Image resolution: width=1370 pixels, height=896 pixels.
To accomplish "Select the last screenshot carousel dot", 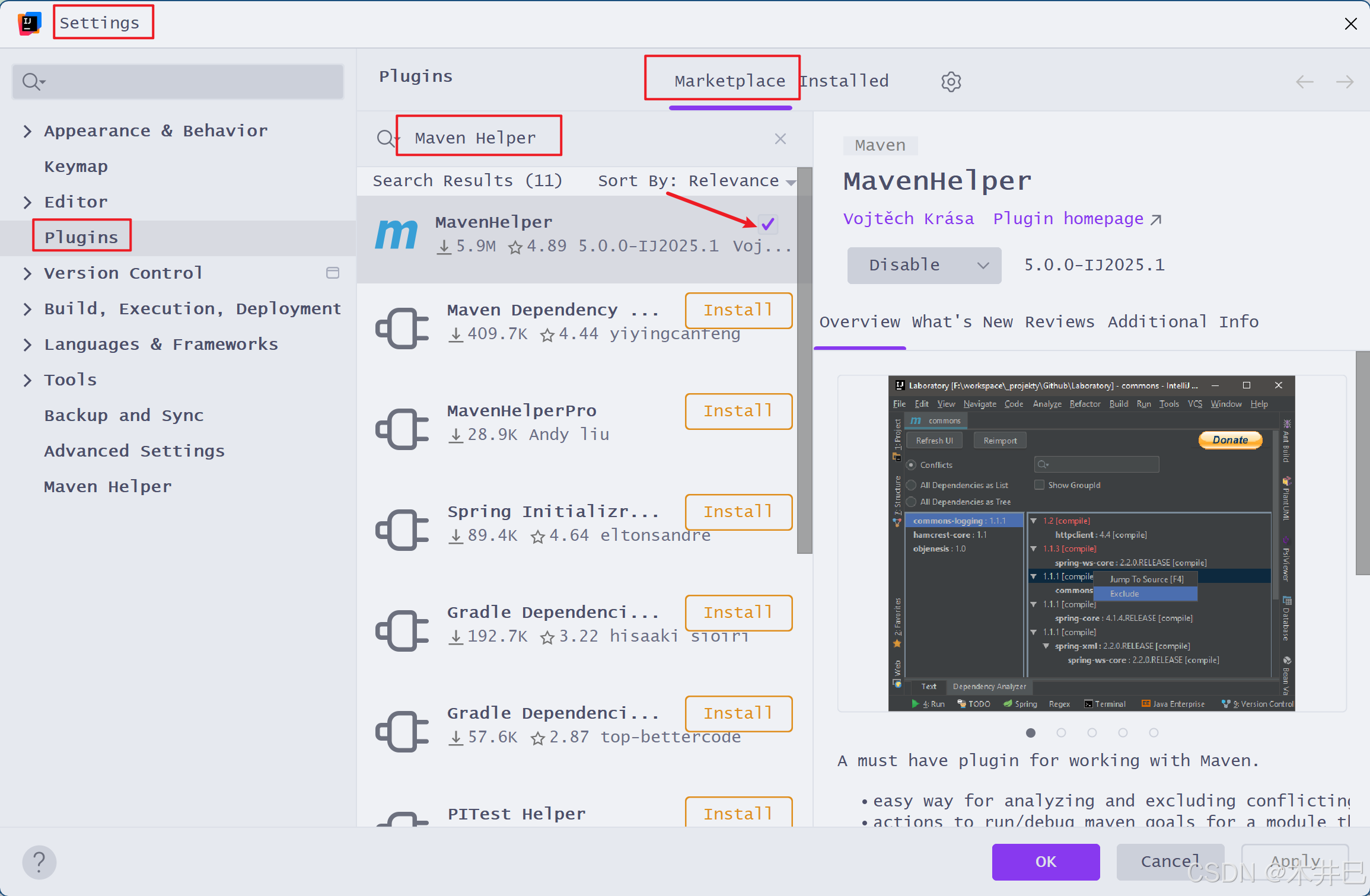I will [x=1154, y=733].
